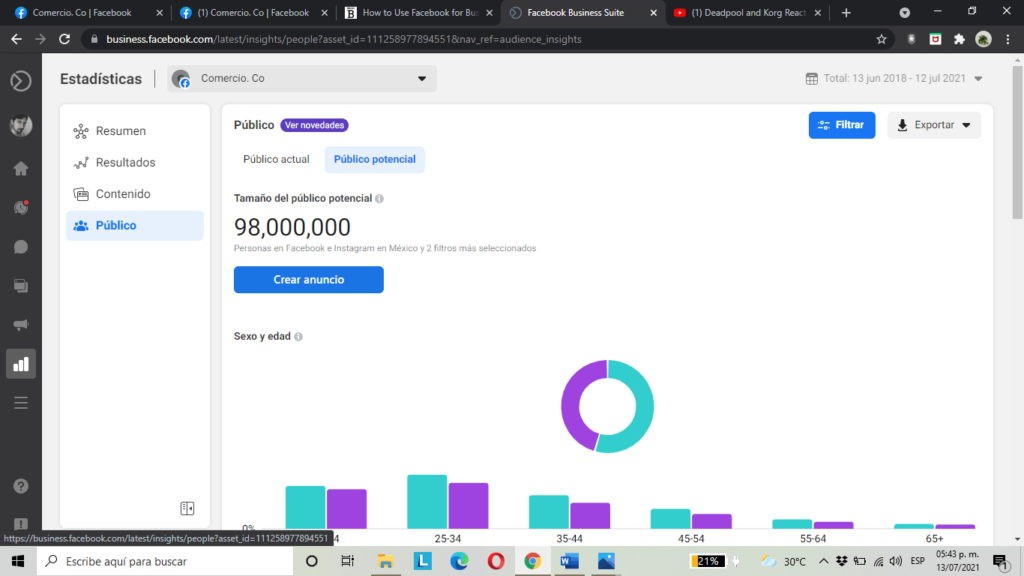Click the Crear anuncio button
The height and width of the screenshot is (576, 1024).
point(309,280)
